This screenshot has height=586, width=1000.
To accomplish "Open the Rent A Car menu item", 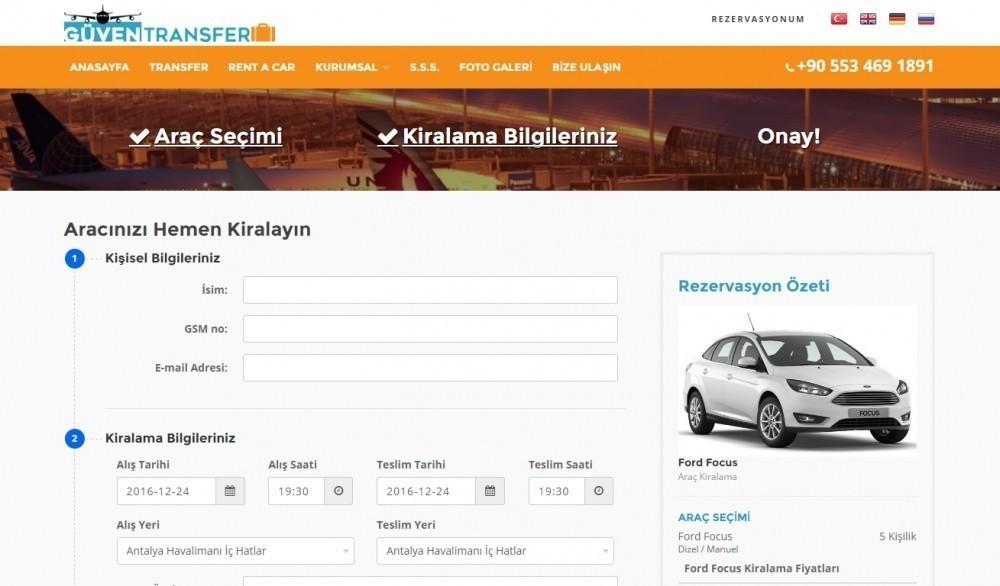I will pyautogui.click(x=261, y=67).
